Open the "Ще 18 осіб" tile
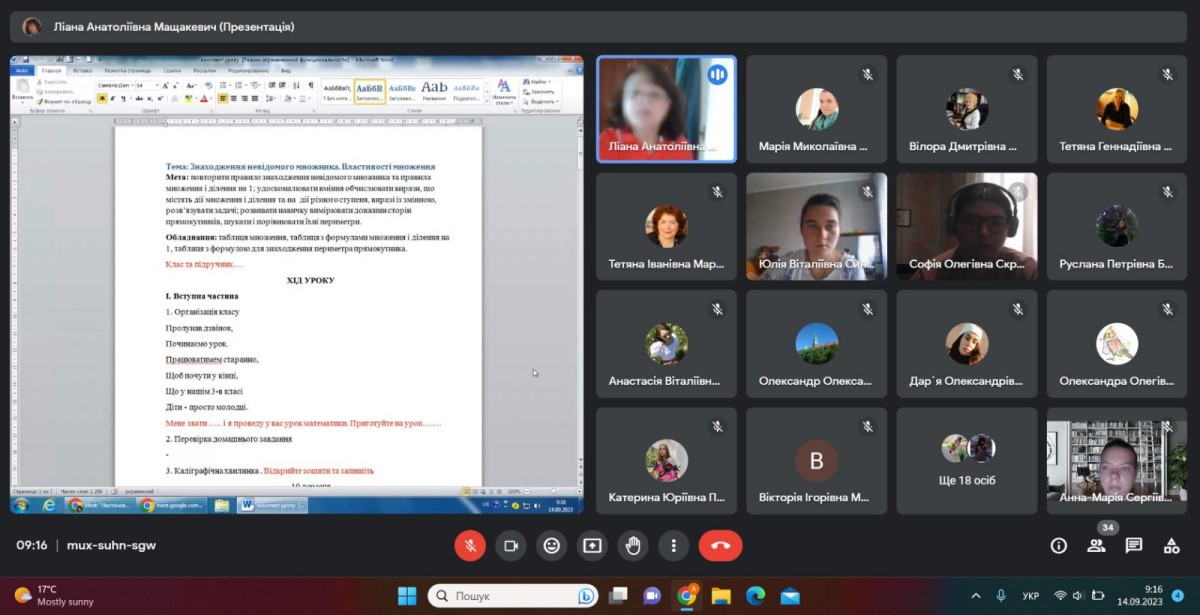Screen dimensions: 1200x615 pos(967,461)
